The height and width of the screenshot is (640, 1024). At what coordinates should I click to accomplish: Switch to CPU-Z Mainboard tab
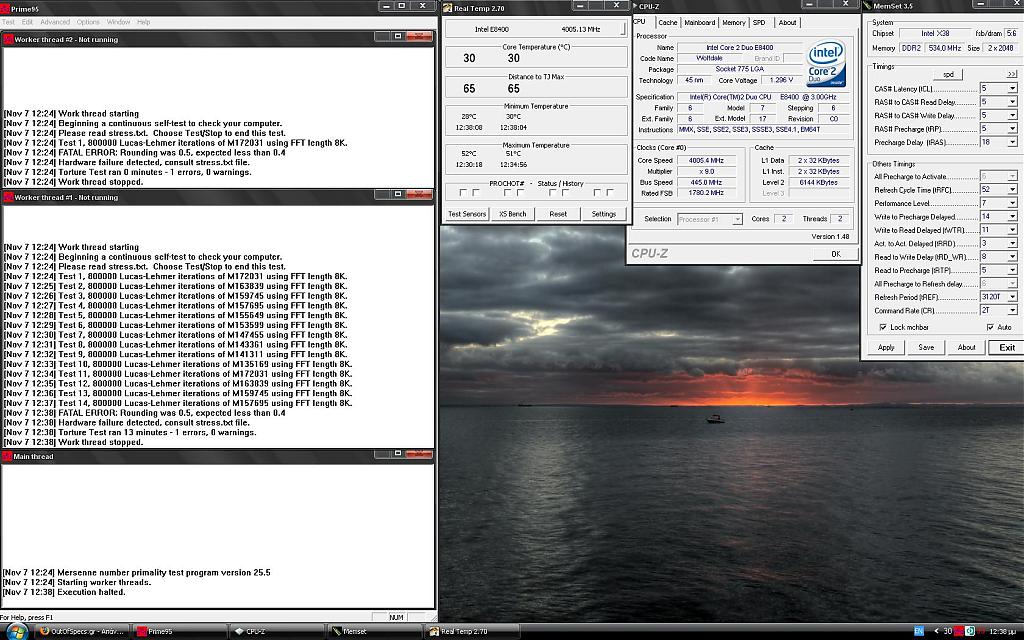point(699,22)
